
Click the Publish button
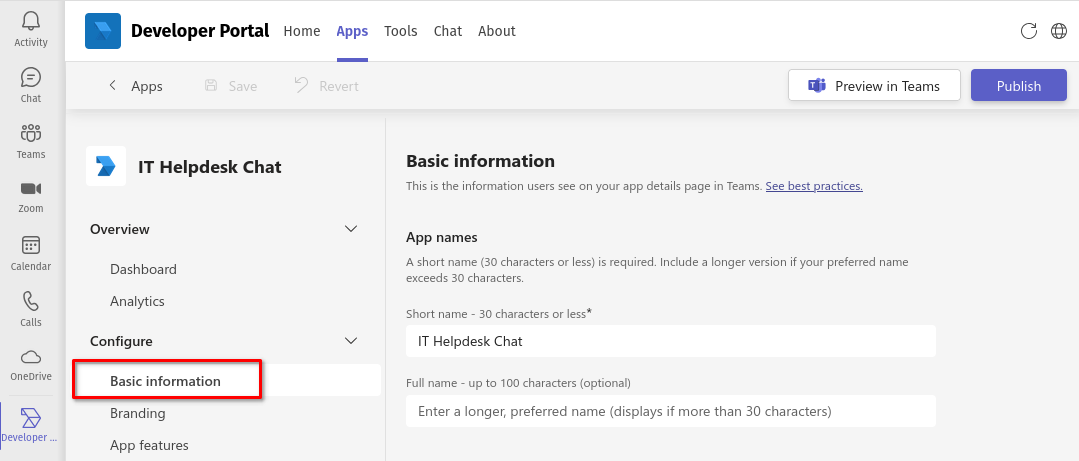(1018, 86)
